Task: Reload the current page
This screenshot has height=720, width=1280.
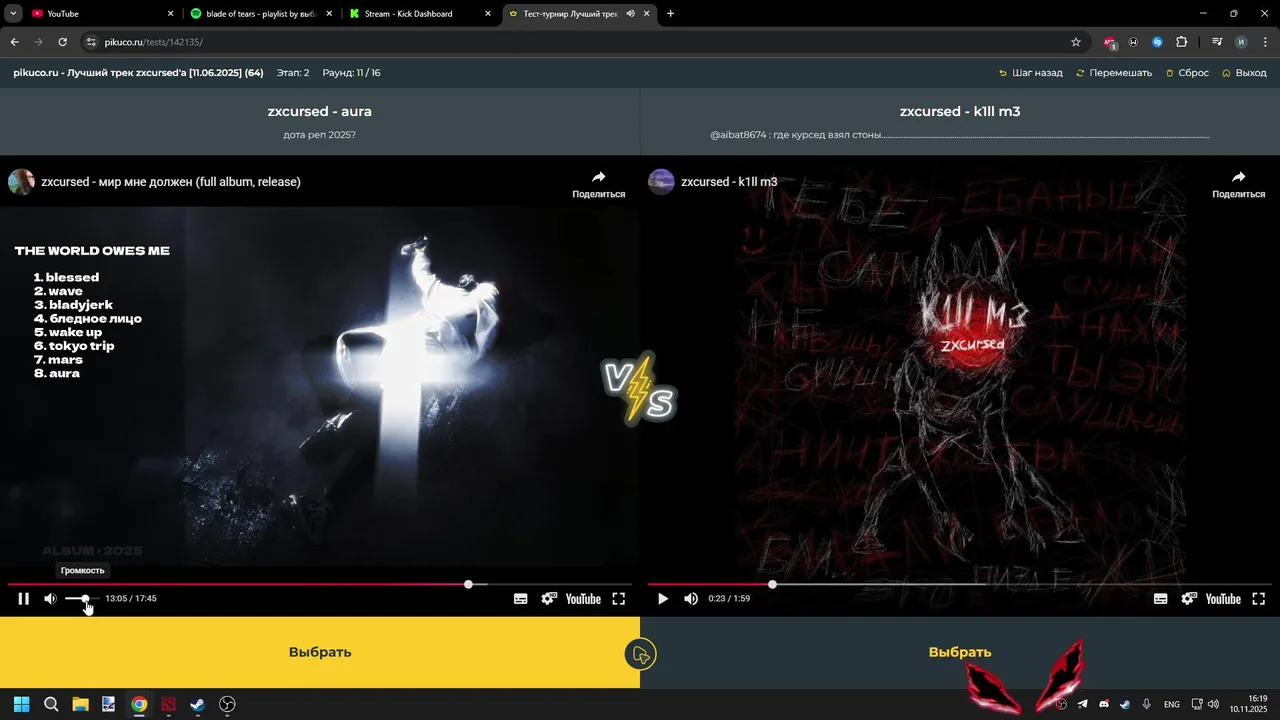Action: (62, 42)
